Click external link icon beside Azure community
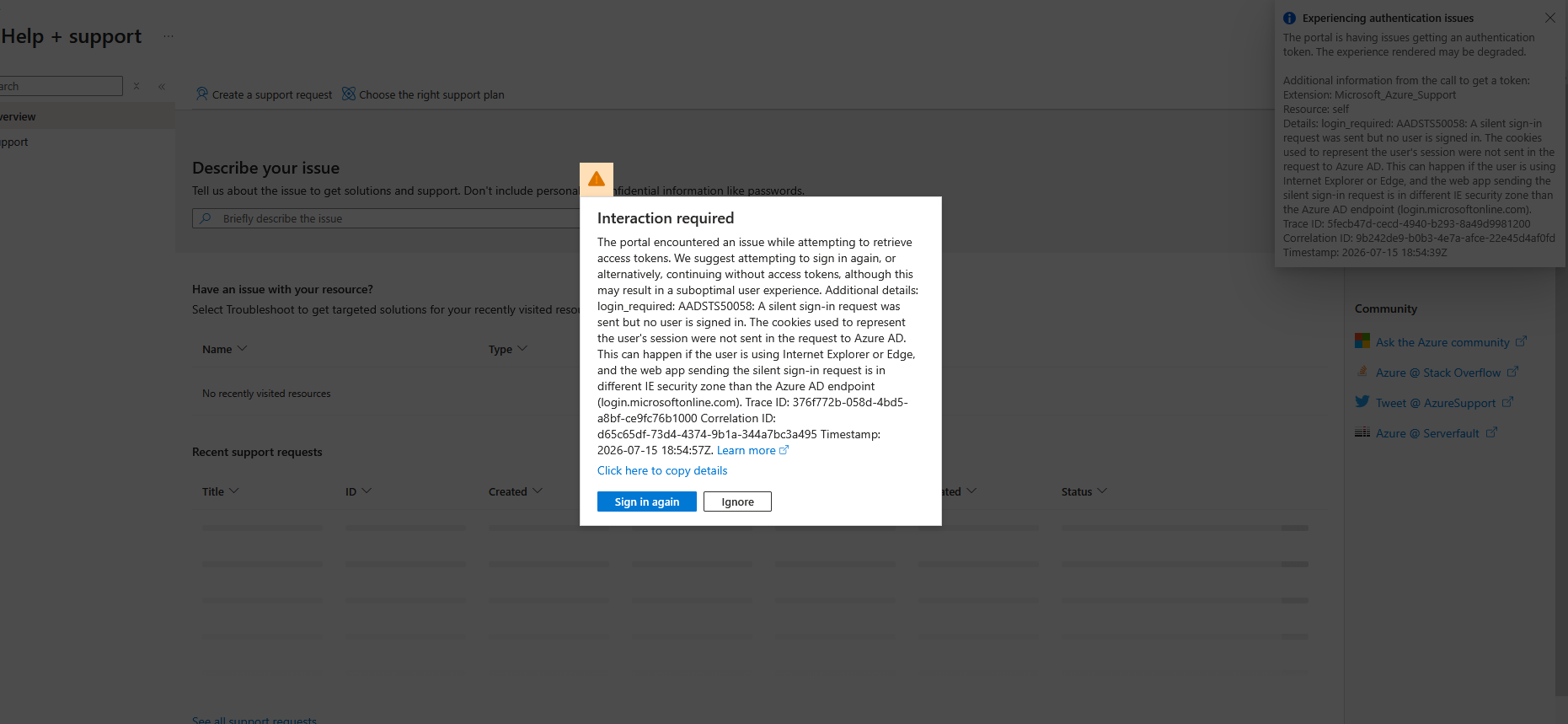The width and height of the screenshot is (1568, 724). pos(1521,341)
